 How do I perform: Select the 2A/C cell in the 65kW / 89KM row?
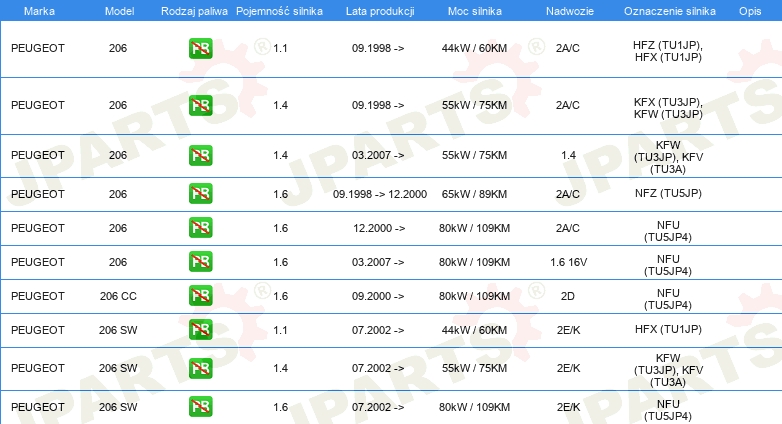pos(568,194)
